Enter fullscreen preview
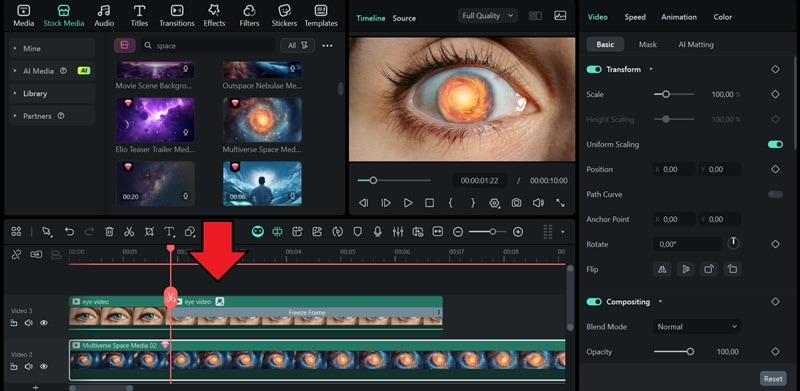Image resolution: width=800 pixels, height=391 pixels. pos(560,203)
